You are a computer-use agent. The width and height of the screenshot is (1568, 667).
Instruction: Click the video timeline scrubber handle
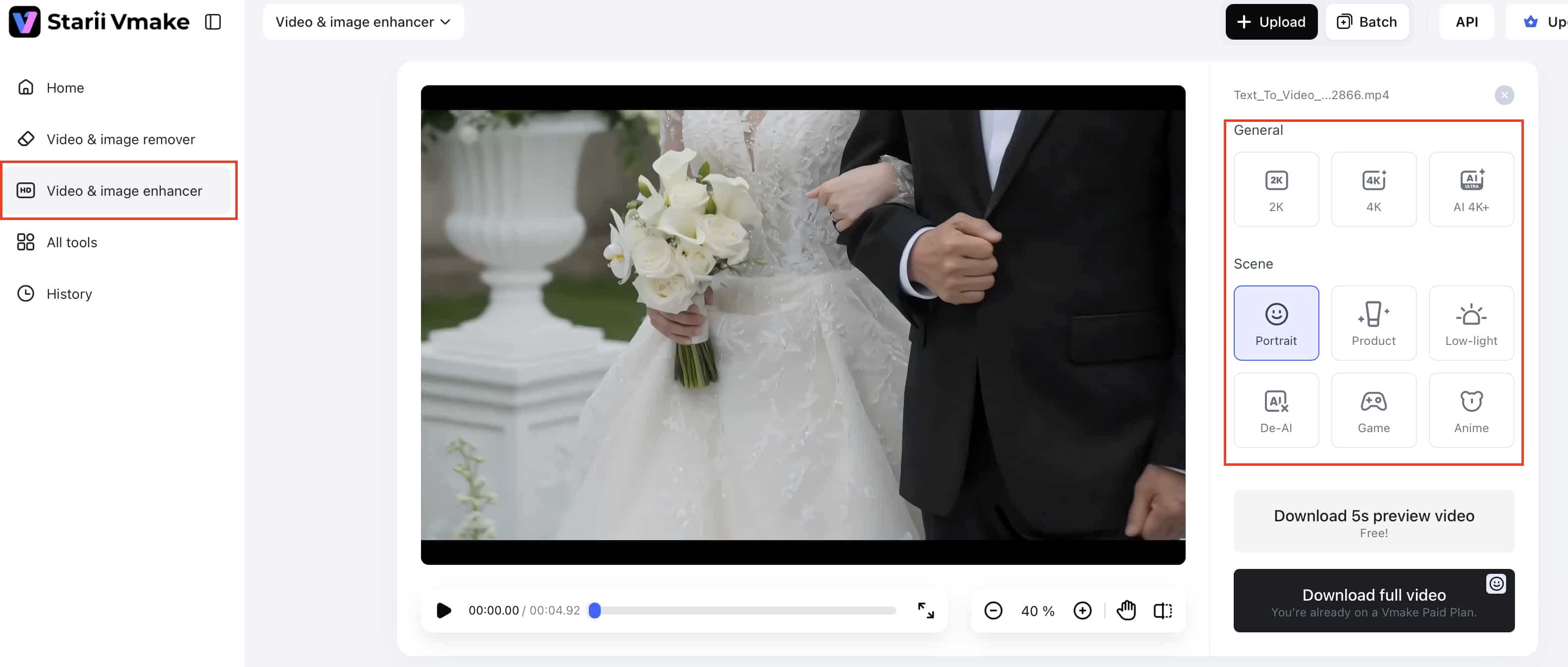coord(595,611)
